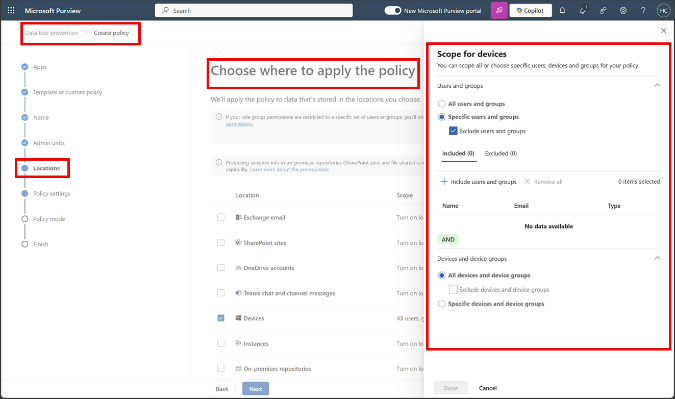Open the settings gear icon
Screen dimensions: 675x399
point(623,10)
